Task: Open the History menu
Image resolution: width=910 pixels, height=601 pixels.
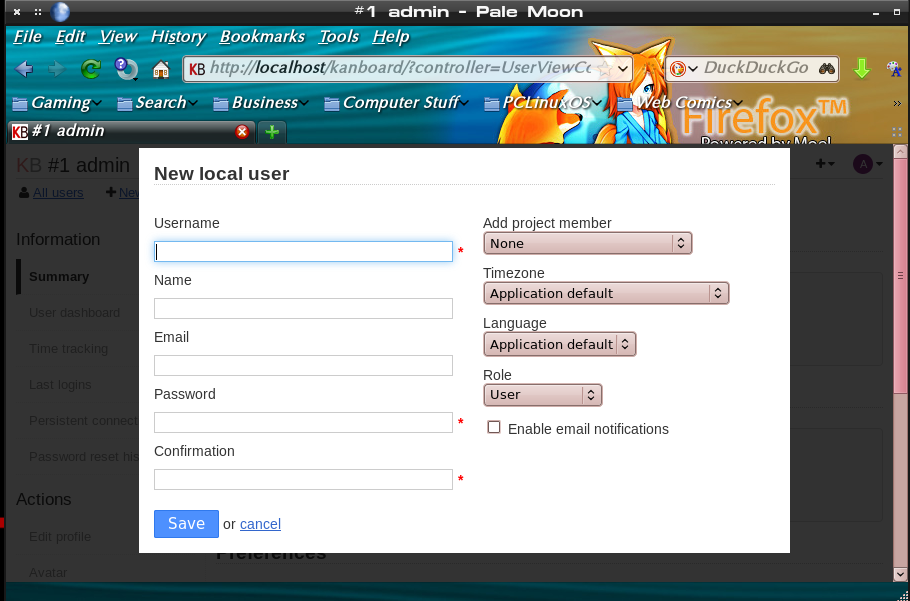Action: [x=178, y=37]
